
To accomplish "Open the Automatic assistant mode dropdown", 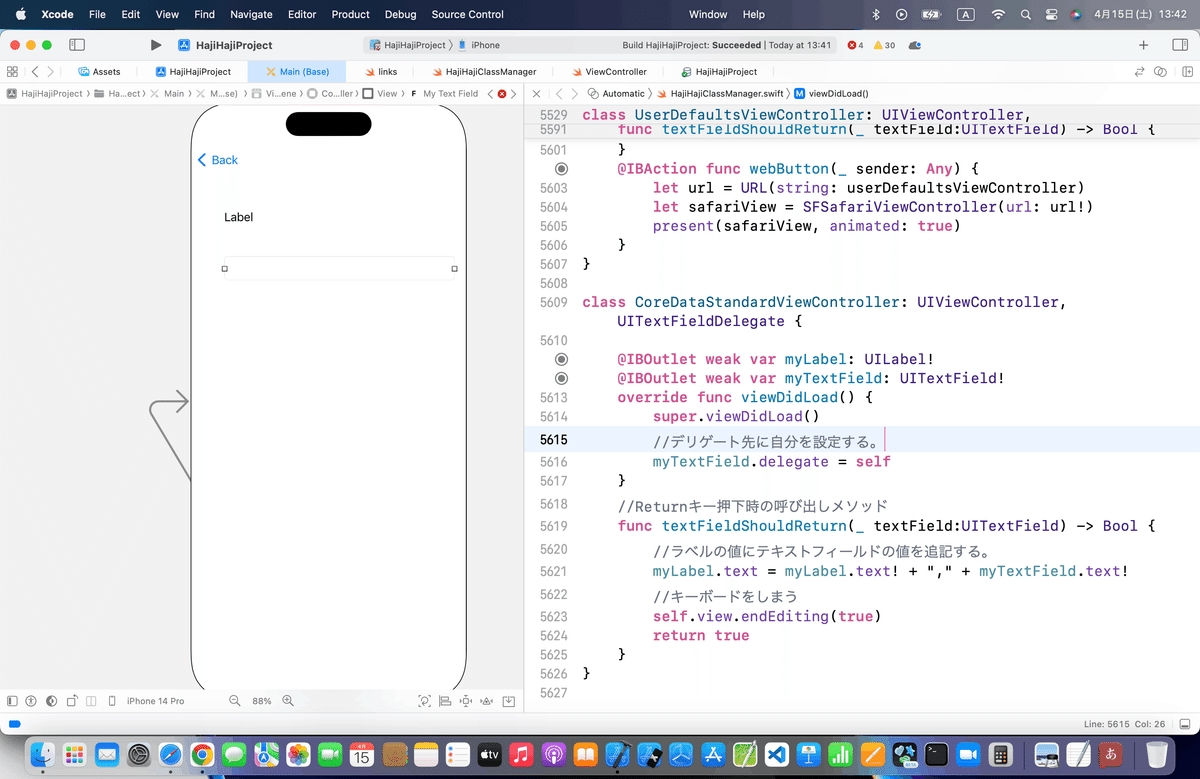I will (615, 94).
